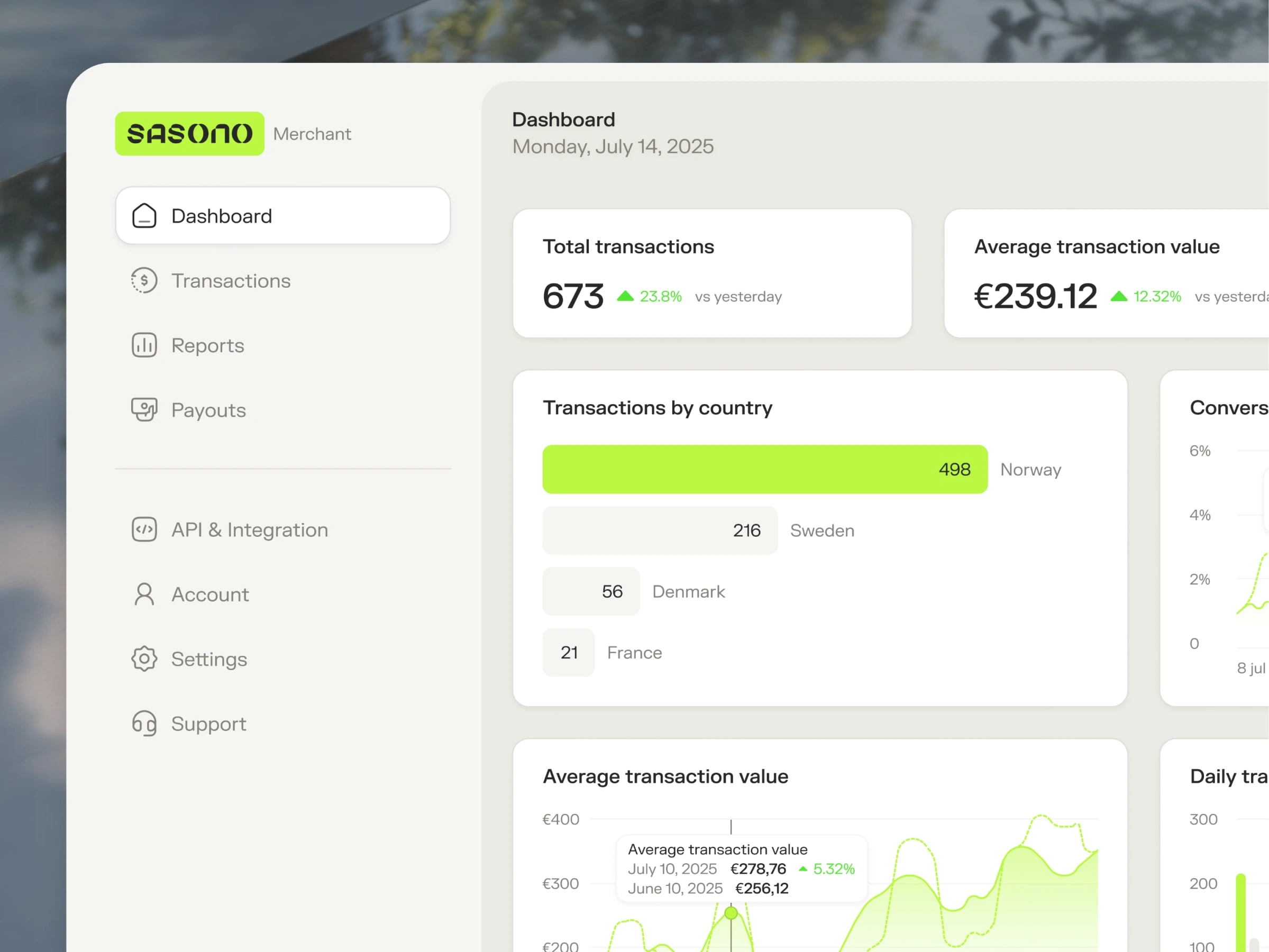Click the €300 axis label

click(x=561, y=883)
